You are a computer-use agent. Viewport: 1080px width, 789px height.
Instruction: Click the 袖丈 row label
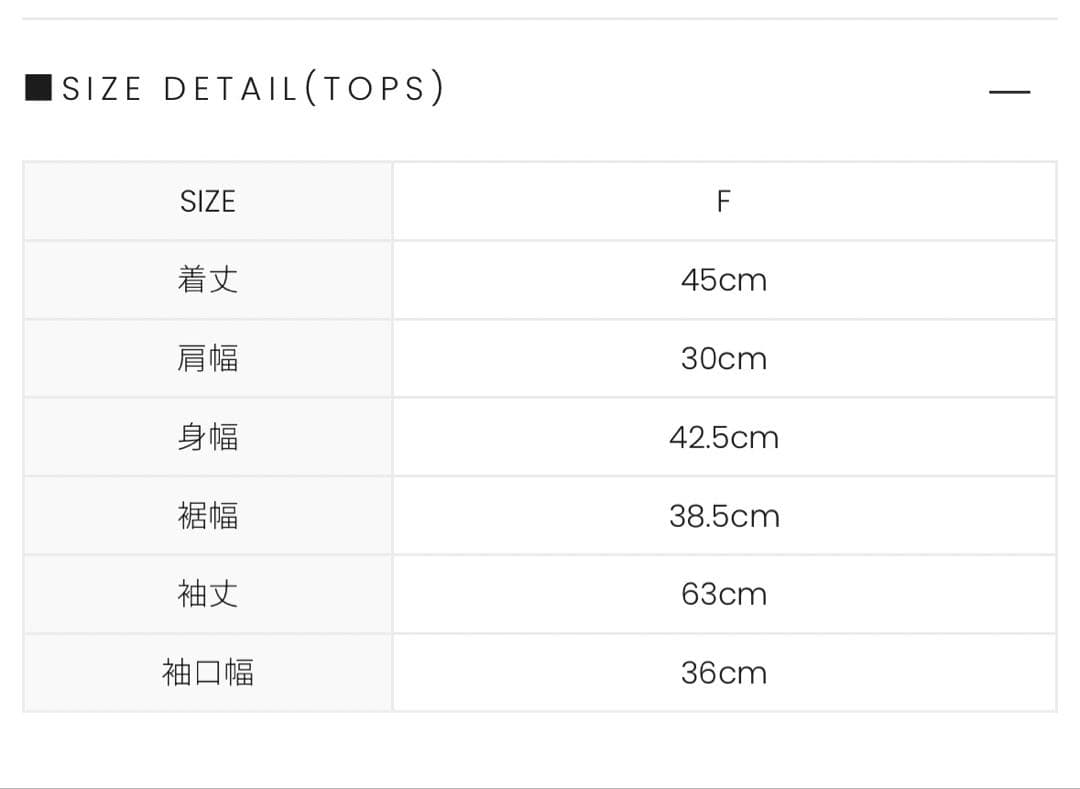pyautogui.click(x=208, y=594)
